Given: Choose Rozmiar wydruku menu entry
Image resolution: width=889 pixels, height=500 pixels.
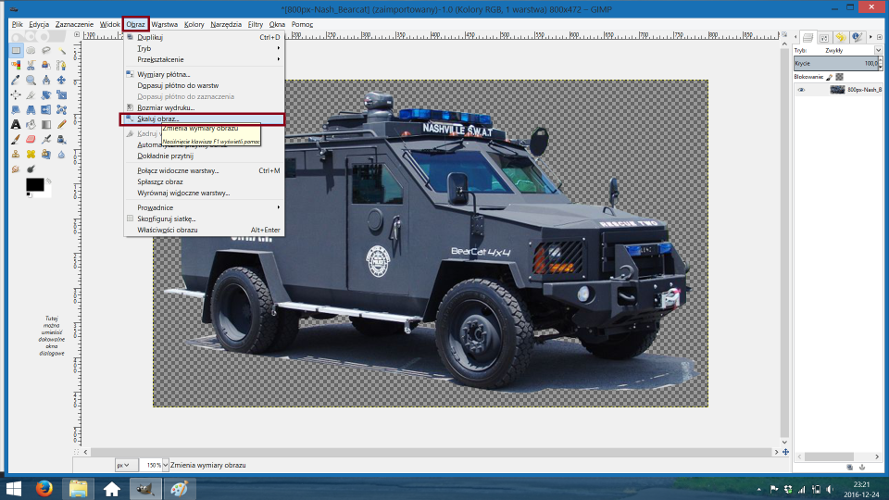Looking at the screenshot, I should 204,108.
